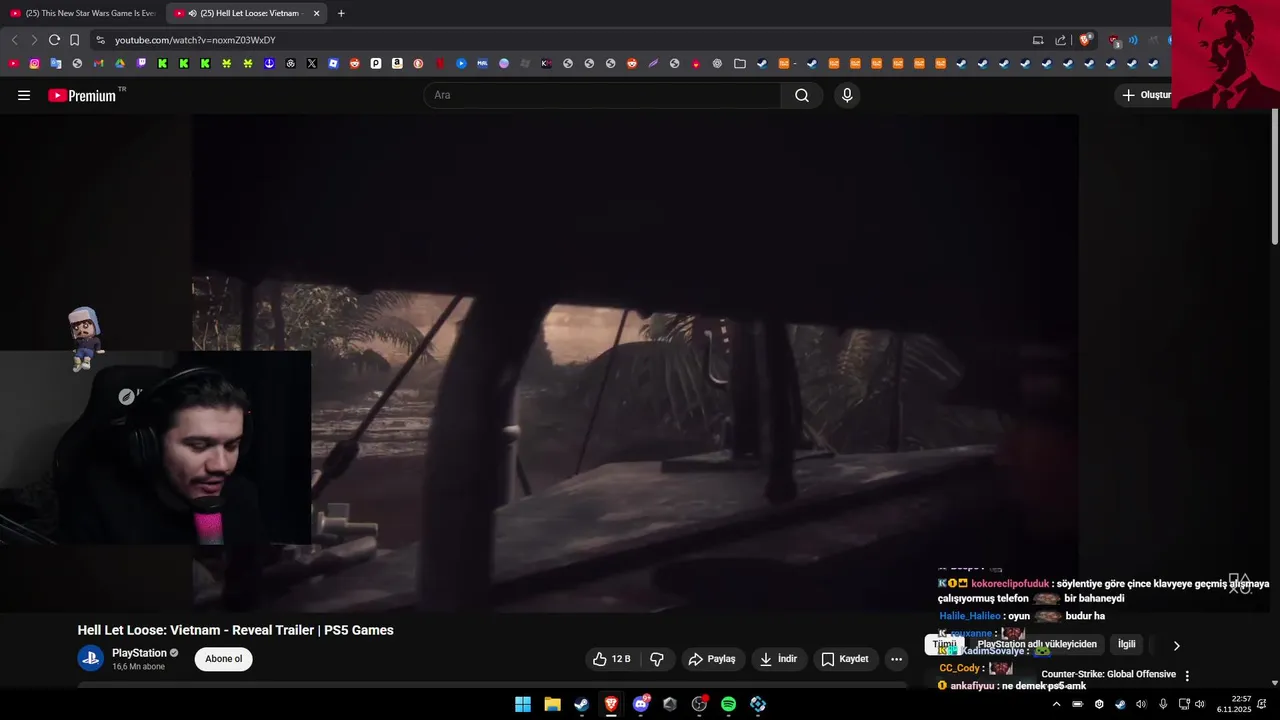Open the Windows Start menu
The height and width of the screenshot is (720, 1280).
523,704
